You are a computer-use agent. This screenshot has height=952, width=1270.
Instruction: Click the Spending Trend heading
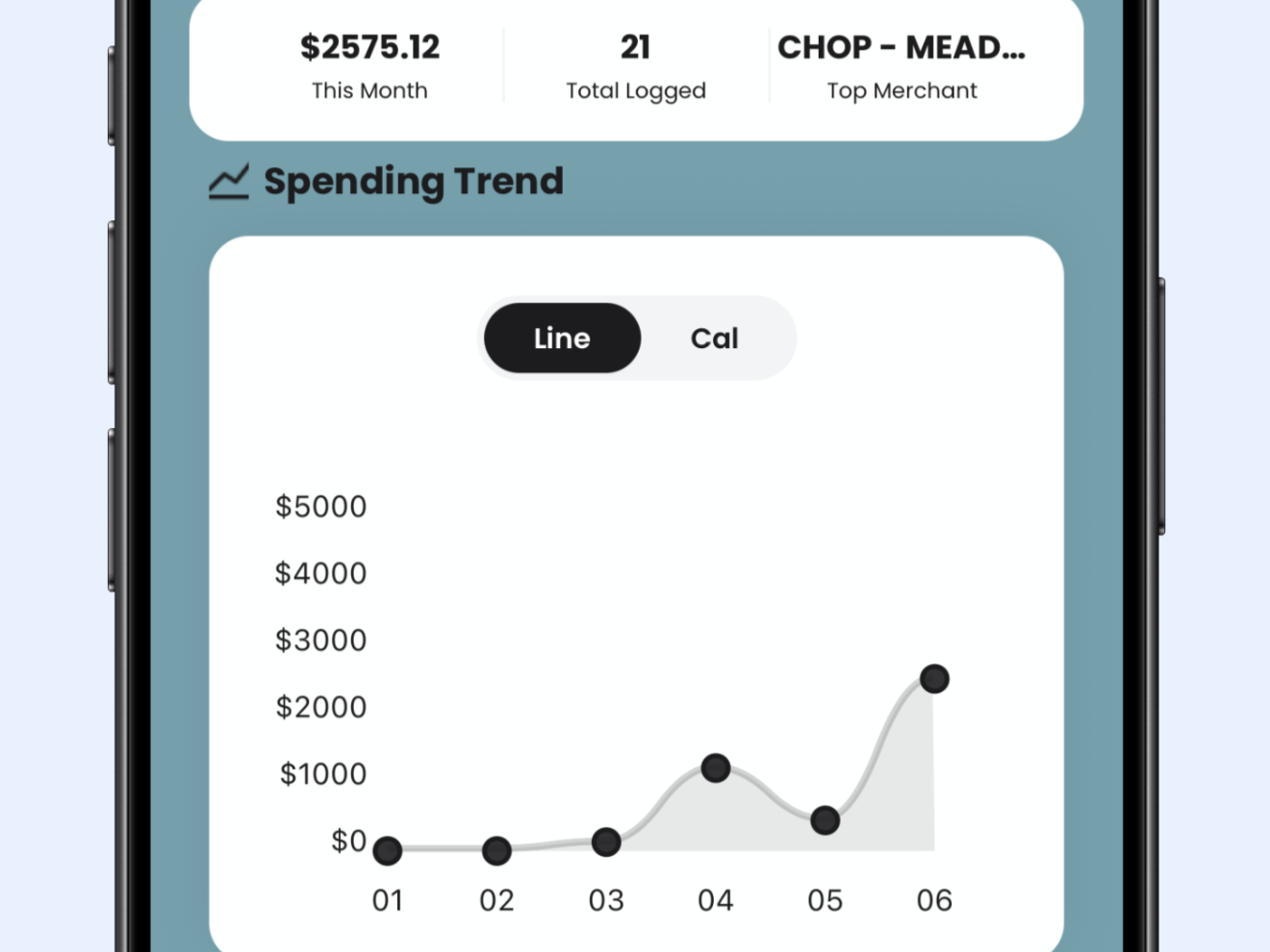[x=414, y=182]
